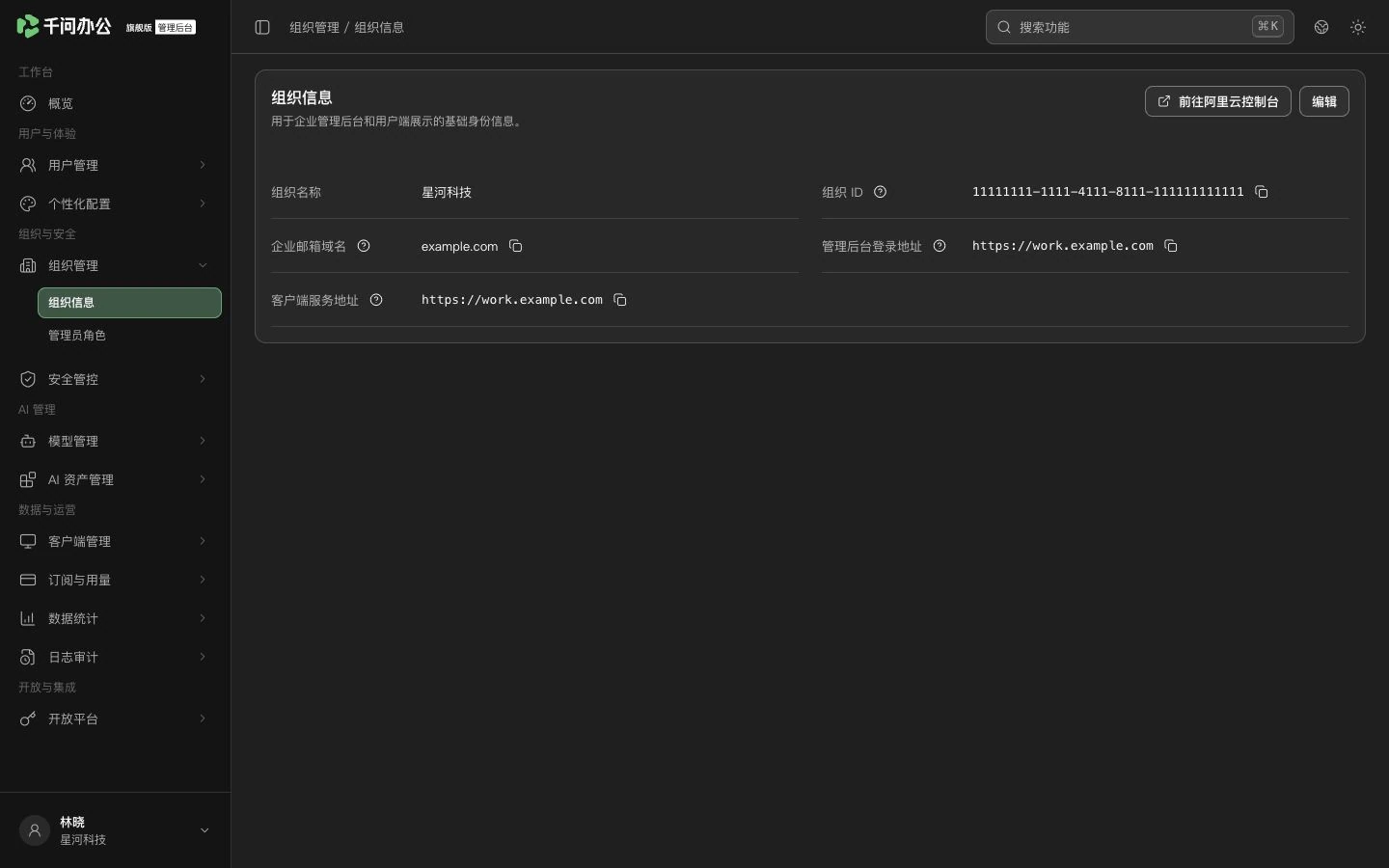Toggle the light/dark theme sun icon

pyautogui.click(x=1358, y=27)
